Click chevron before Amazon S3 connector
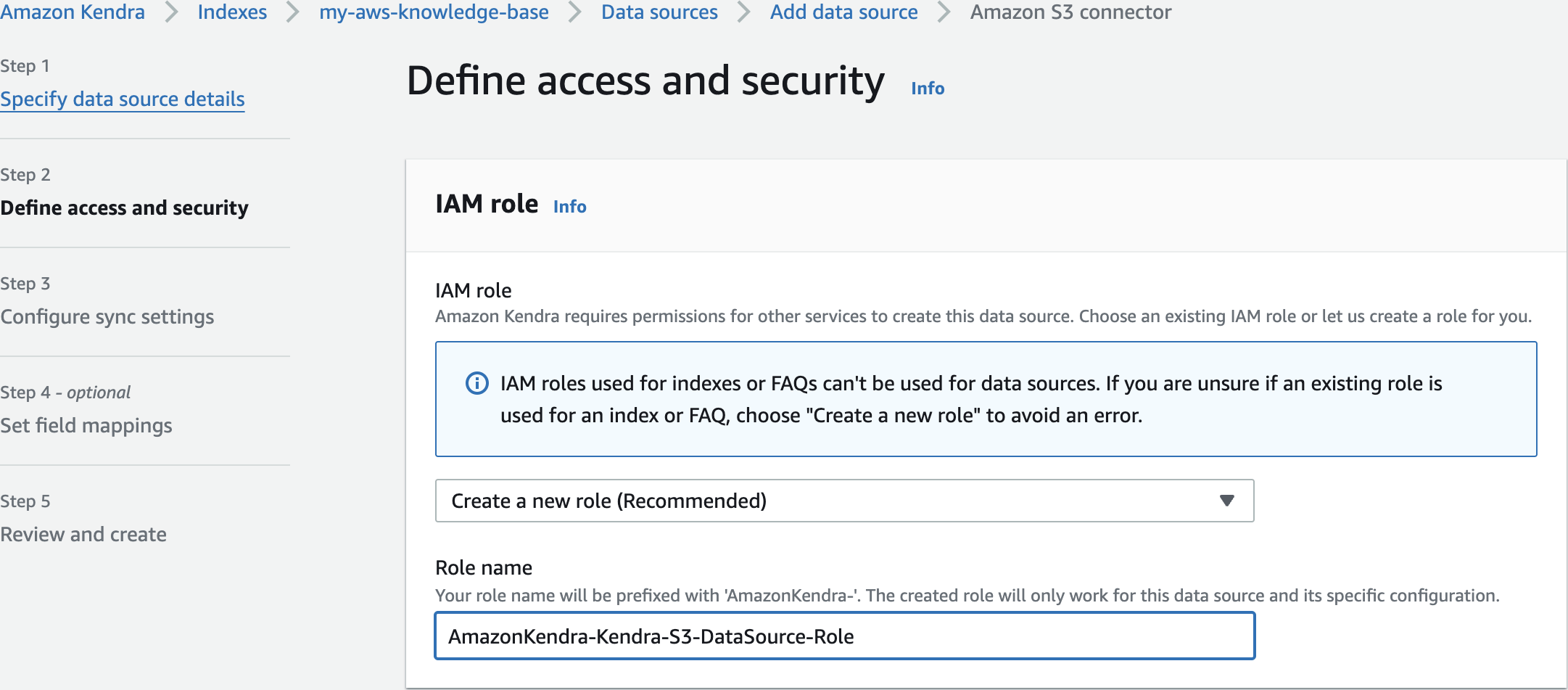The width and height of the screenshot is (1568, 690). (x=944, y=12)
